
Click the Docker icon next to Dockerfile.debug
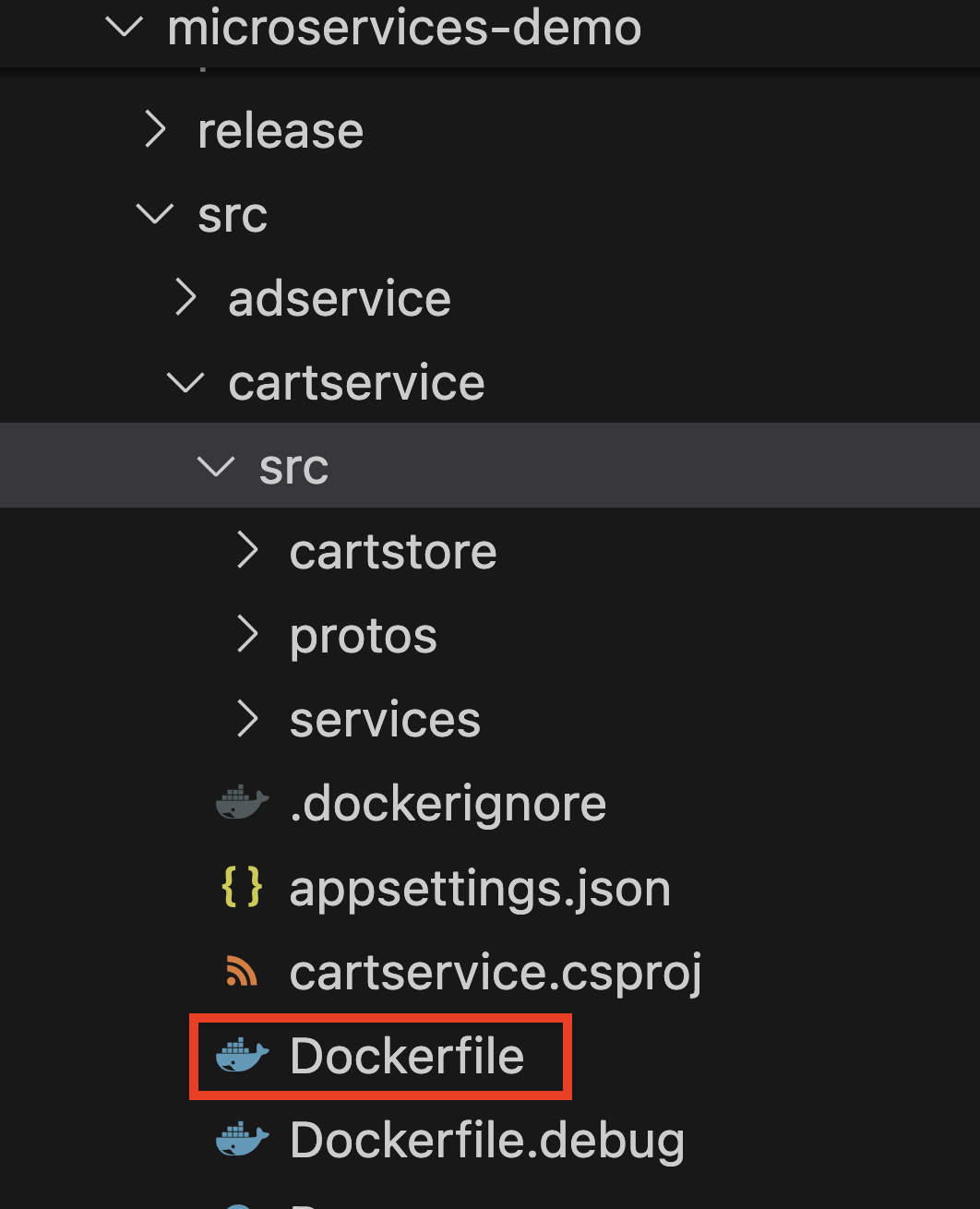[x=242, y=1140]
